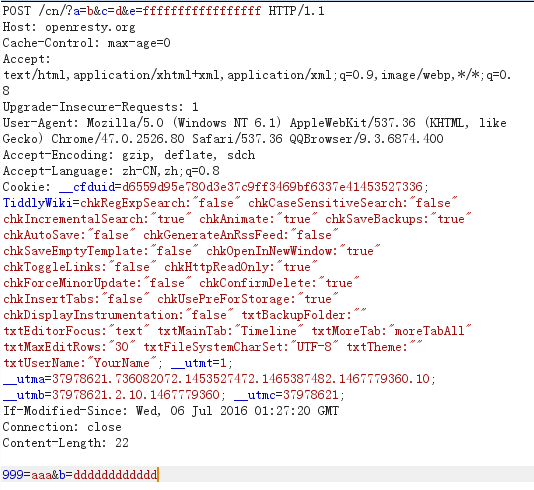Image resolution: width=534 pixels, height=490 pixels.
Task: Click the chkOpenInNewWindow:"true" value
Action: coord(293,251)
